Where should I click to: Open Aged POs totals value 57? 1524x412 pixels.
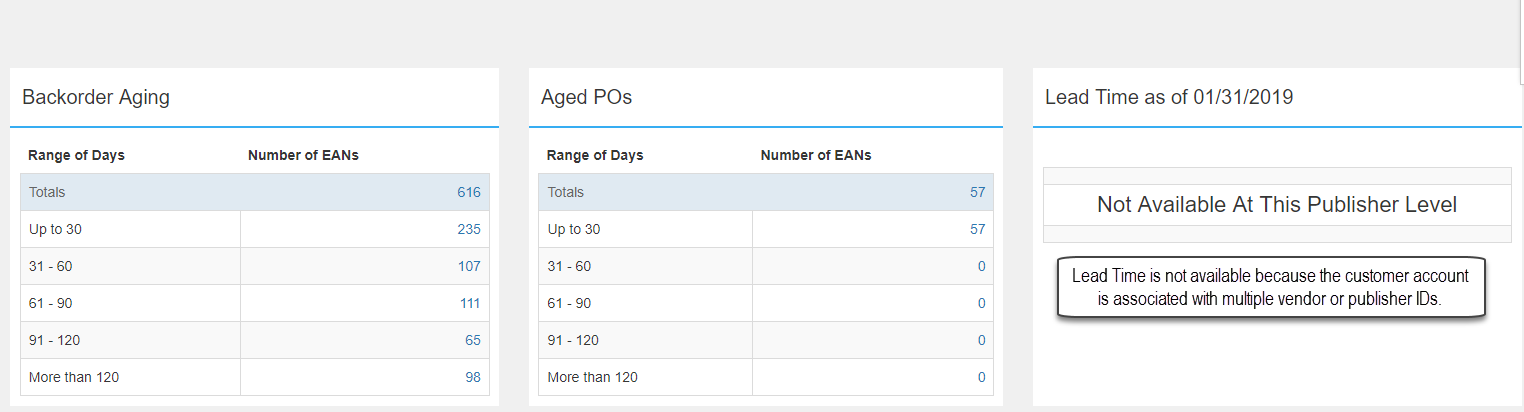click(x=977, y=192)
